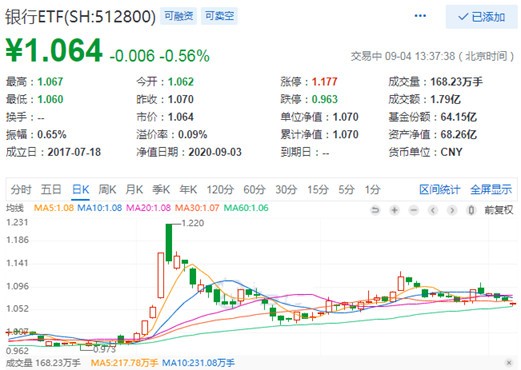Click the volume MA10:231.08万手 label
The height and width of the screenshot is (370, 521).
pyautogui.click(x=198, y=363)
